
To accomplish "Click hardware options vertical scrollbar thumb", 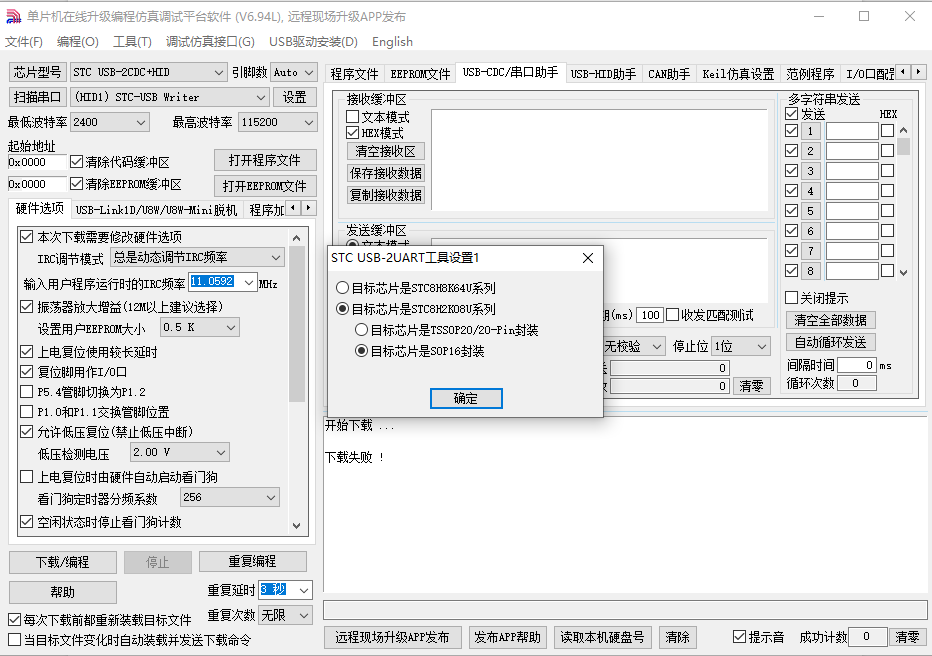I will (x=297, y=324).
